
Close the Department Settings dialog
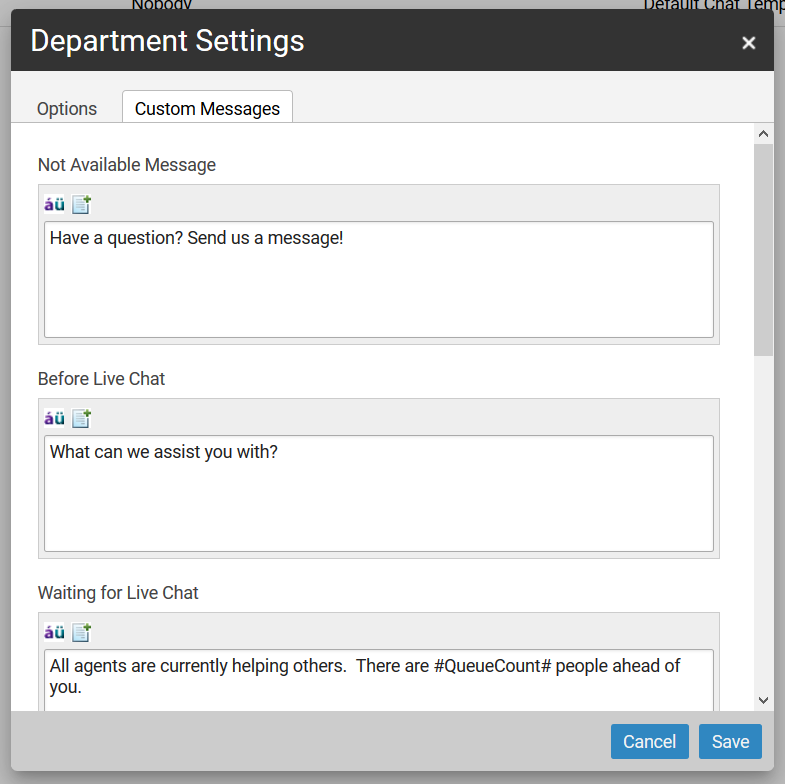click(x=748, y=43)
